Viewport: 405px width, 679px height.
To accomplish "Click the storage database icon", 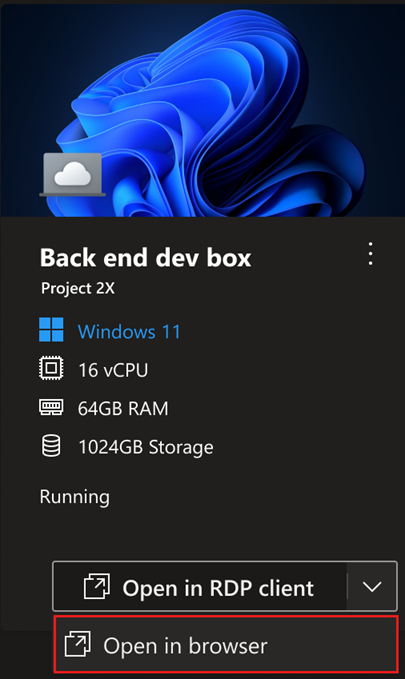I will 51,446.
